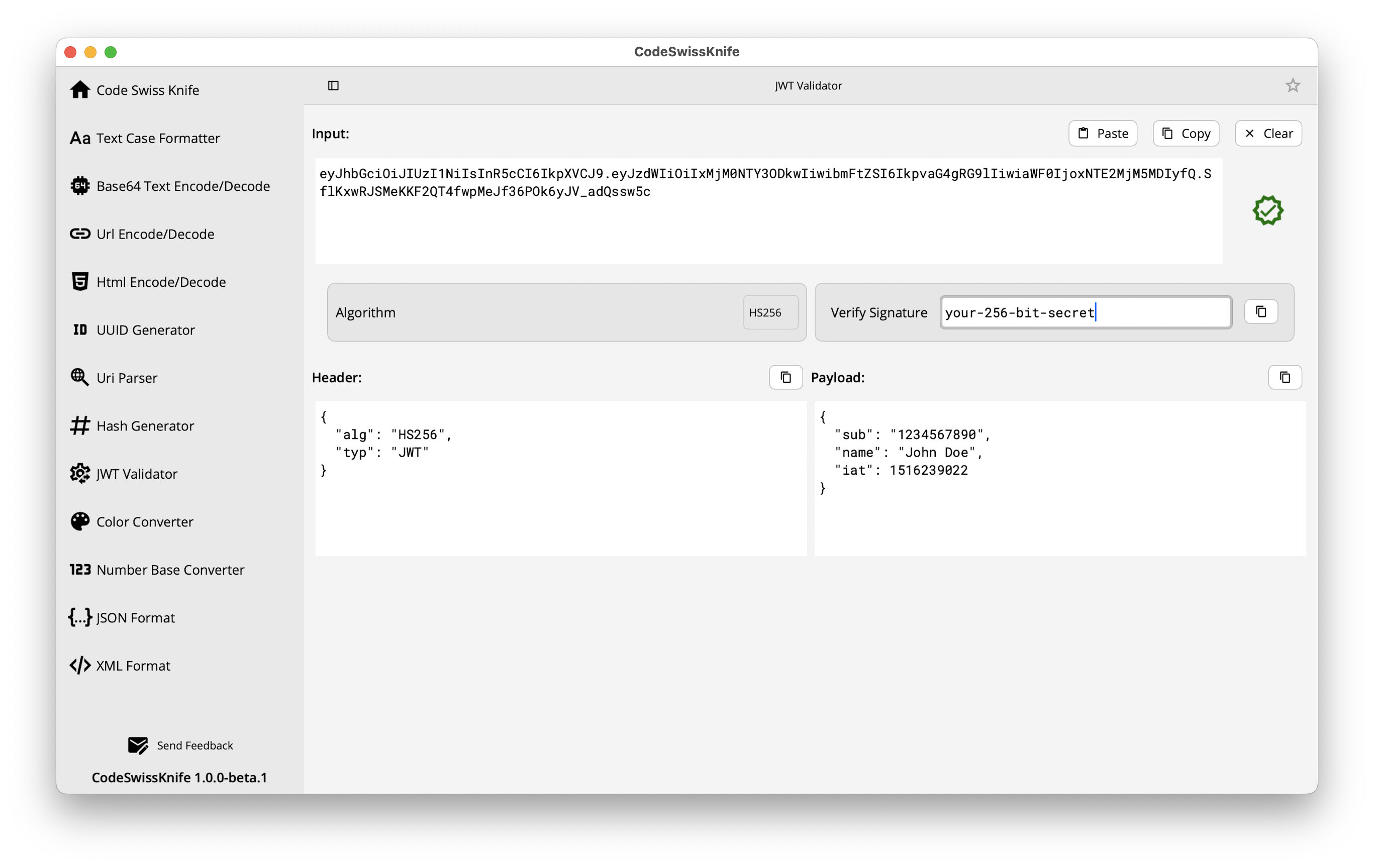
Task: Select Html Encode/Decode in sidebar
Action: click(x=161, y=282)
